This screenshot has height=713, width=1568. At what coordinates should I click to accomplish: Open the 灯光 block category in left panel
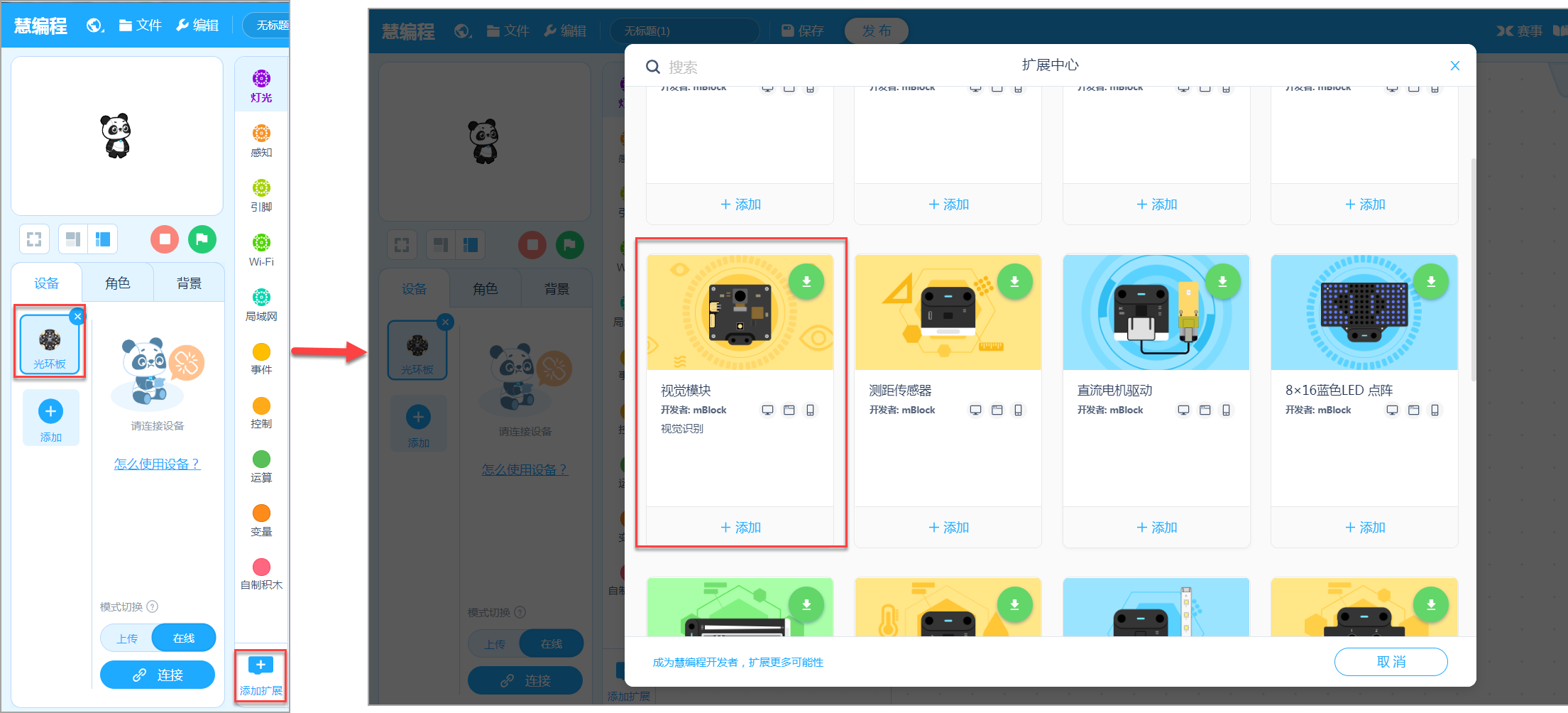pos(261,85)
